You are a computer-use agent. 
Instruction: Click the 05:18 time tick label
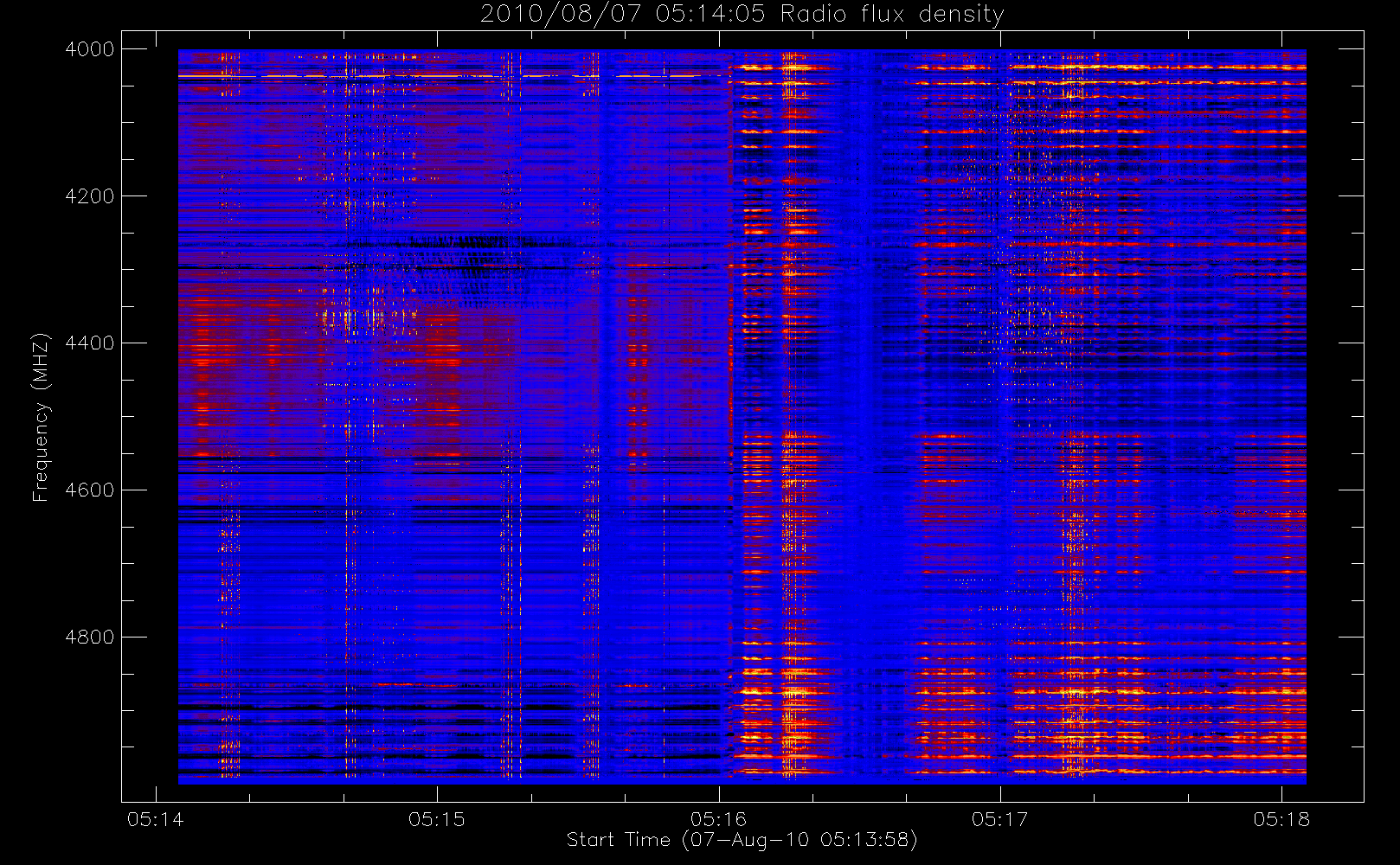[1281, 819]
